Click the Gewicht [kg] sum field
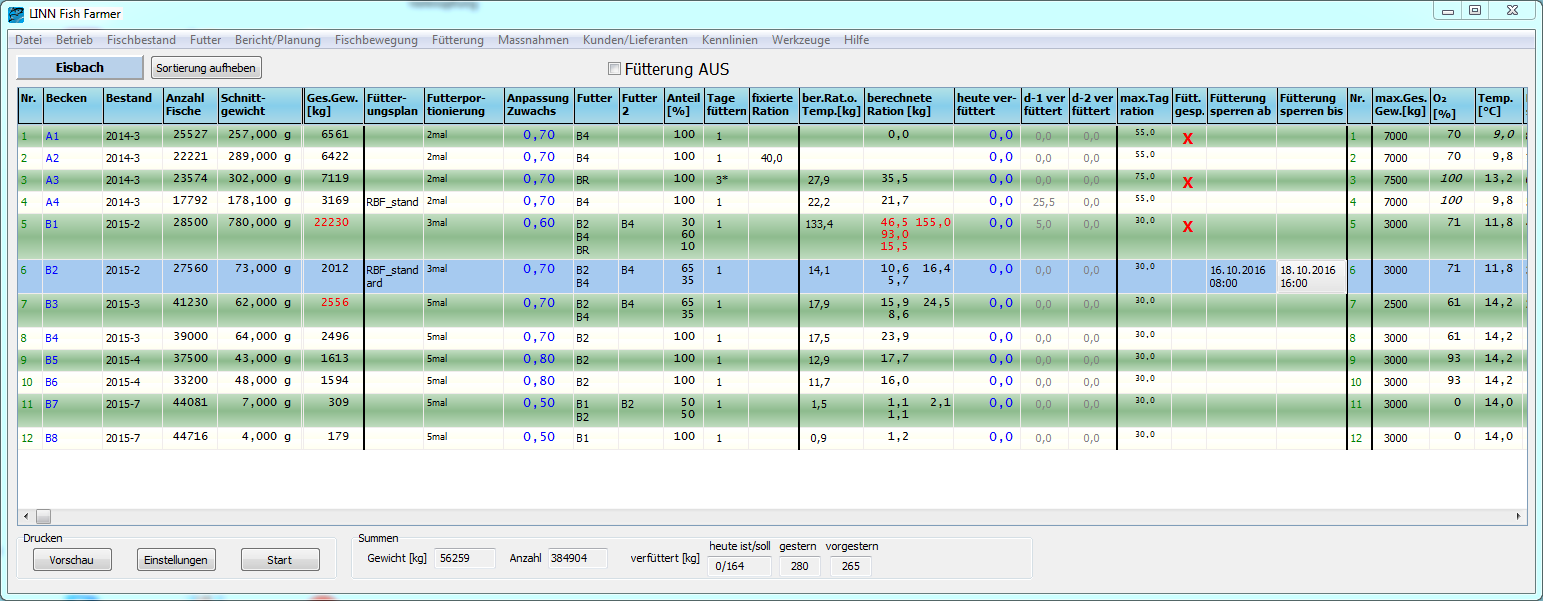 [465, 558]
